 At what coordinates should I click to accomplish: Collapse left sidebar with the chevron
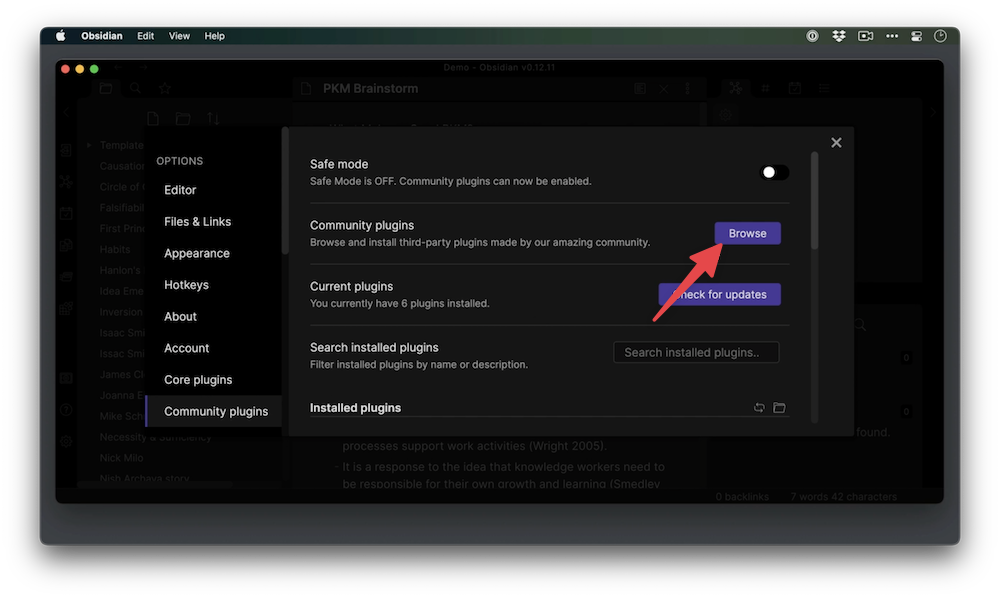point(66,113)
